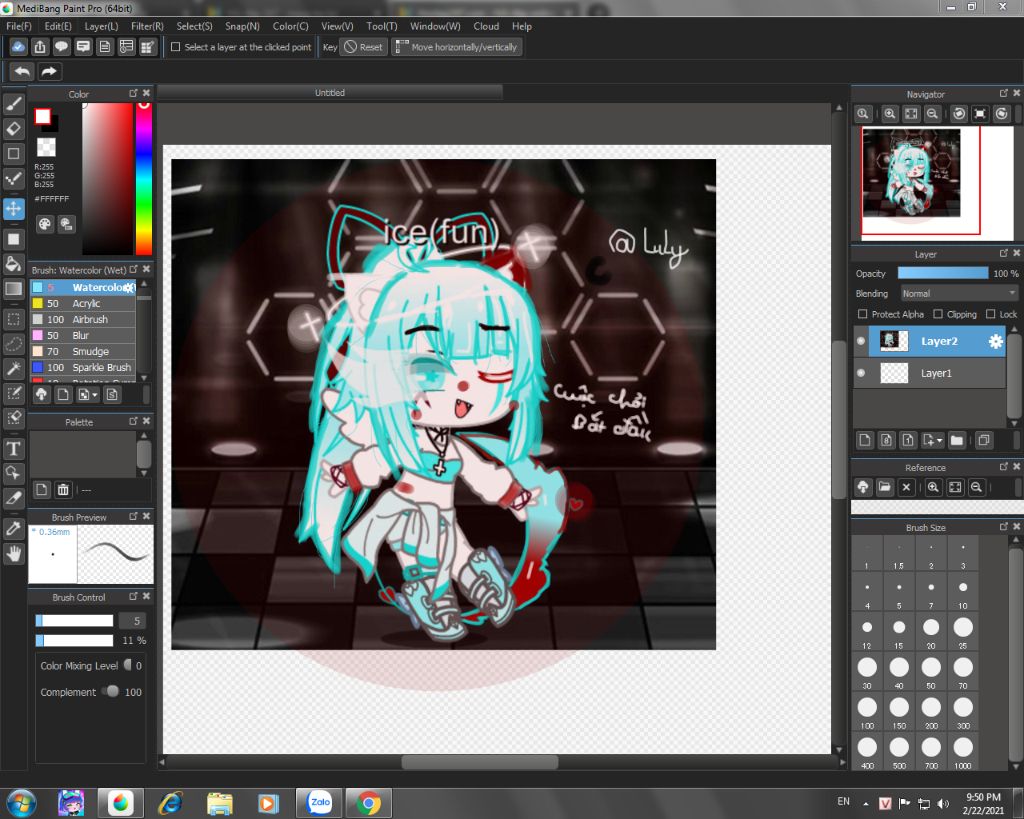Viewport: 1024px width, 819px height.
Task: Delete palette color with trash icon
Action: (x=63, y=489)
